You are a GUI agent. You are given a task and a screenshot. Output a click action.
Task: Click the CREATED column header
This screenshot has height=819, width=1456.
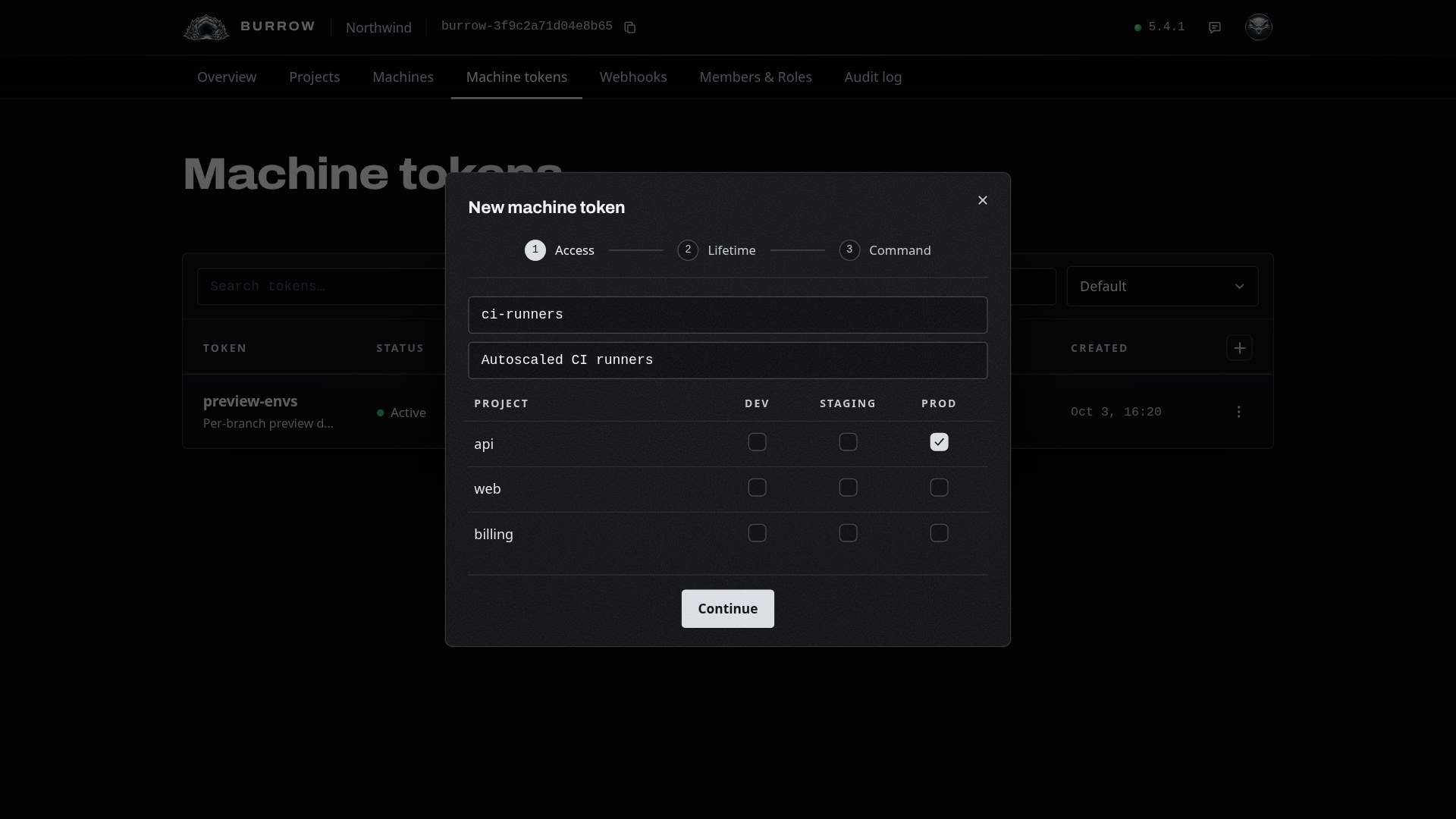point(1099,348)
